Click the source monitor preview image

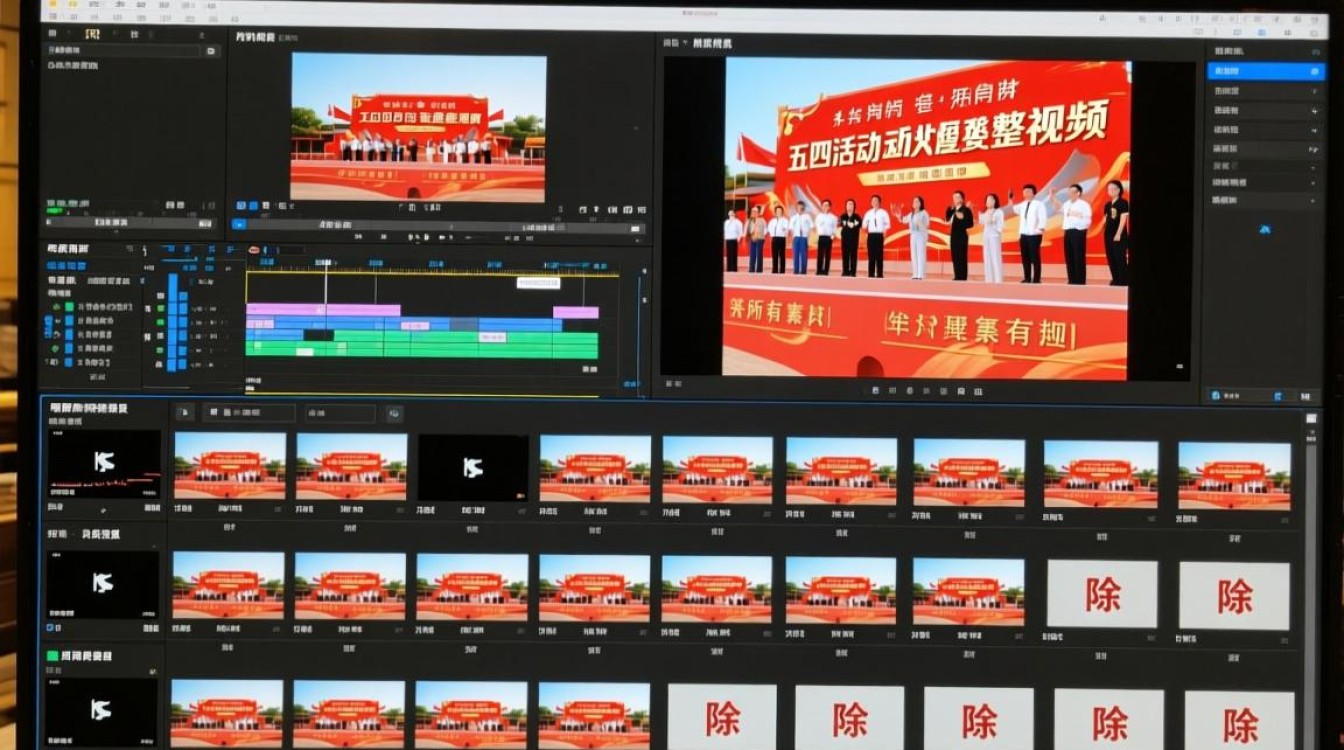pos(418,127)
